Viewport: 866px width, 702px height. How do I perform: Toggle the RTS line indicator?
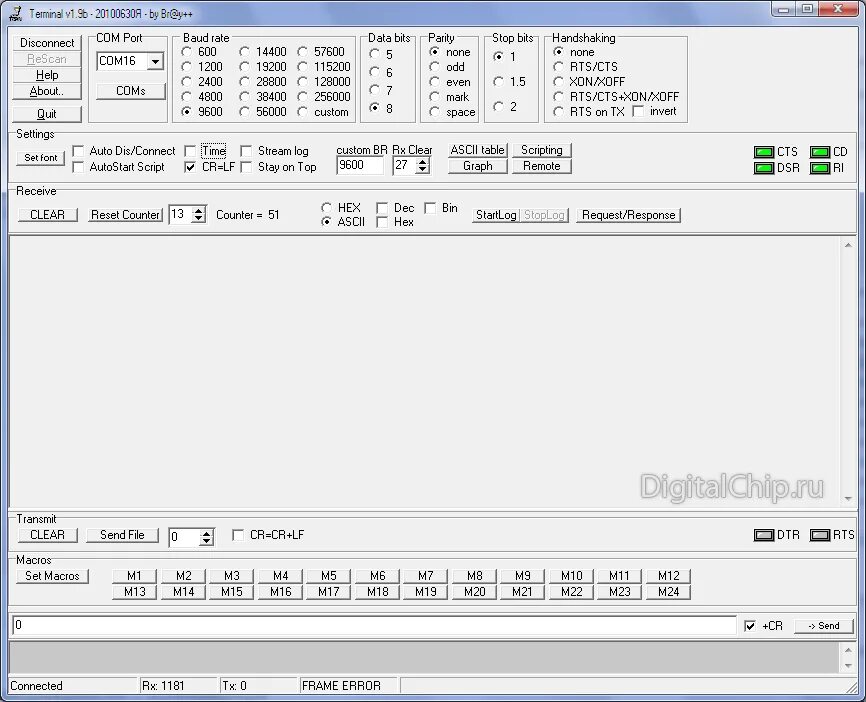point(820,535)
